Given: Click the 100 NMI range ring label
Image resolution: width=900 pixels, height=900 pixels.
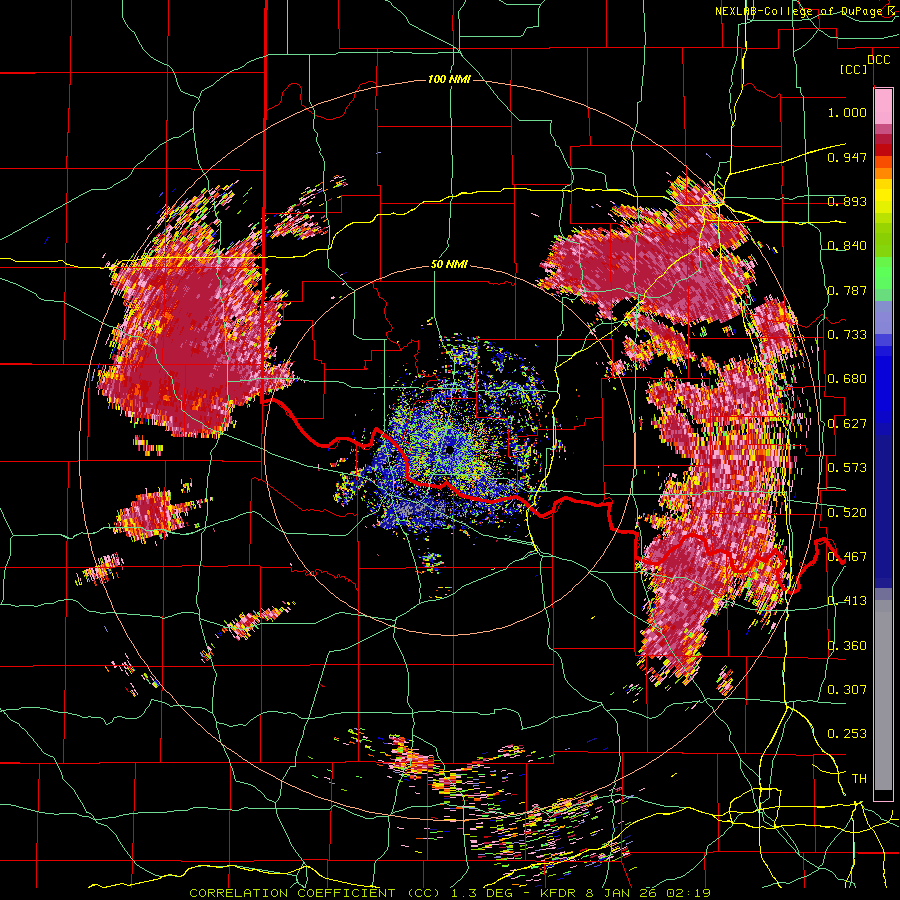Looking at the screenshot, I should pyautogui.click(x=449, y=79).
